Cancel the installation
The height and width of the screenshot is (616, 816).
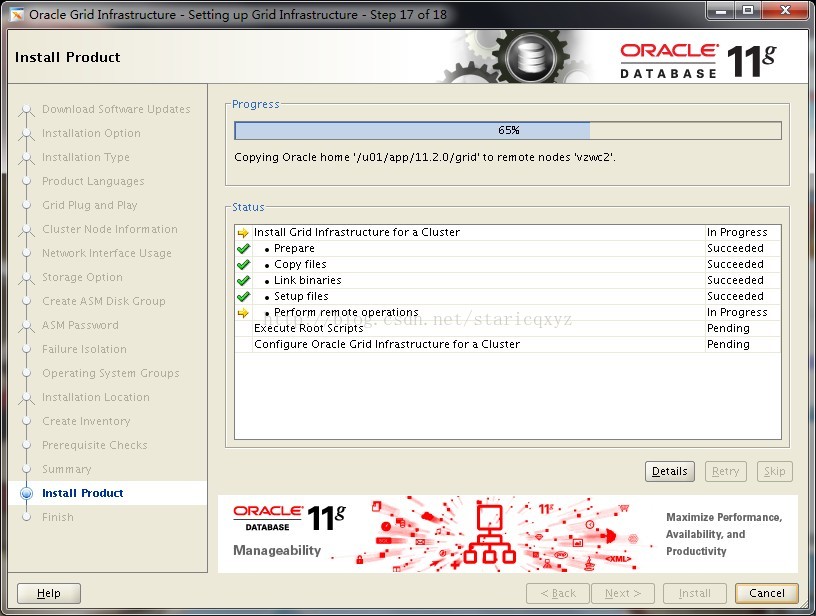(767, 593)
